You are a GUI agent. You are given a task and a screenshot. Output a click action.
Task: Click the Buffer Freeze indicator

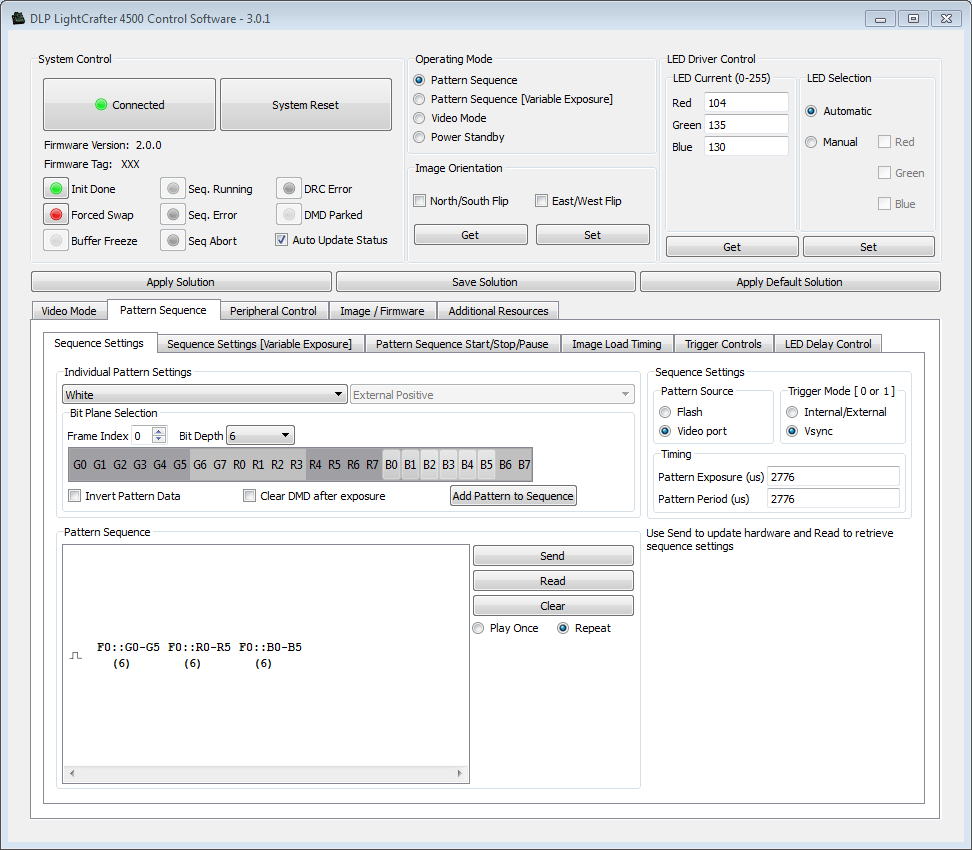56,241
